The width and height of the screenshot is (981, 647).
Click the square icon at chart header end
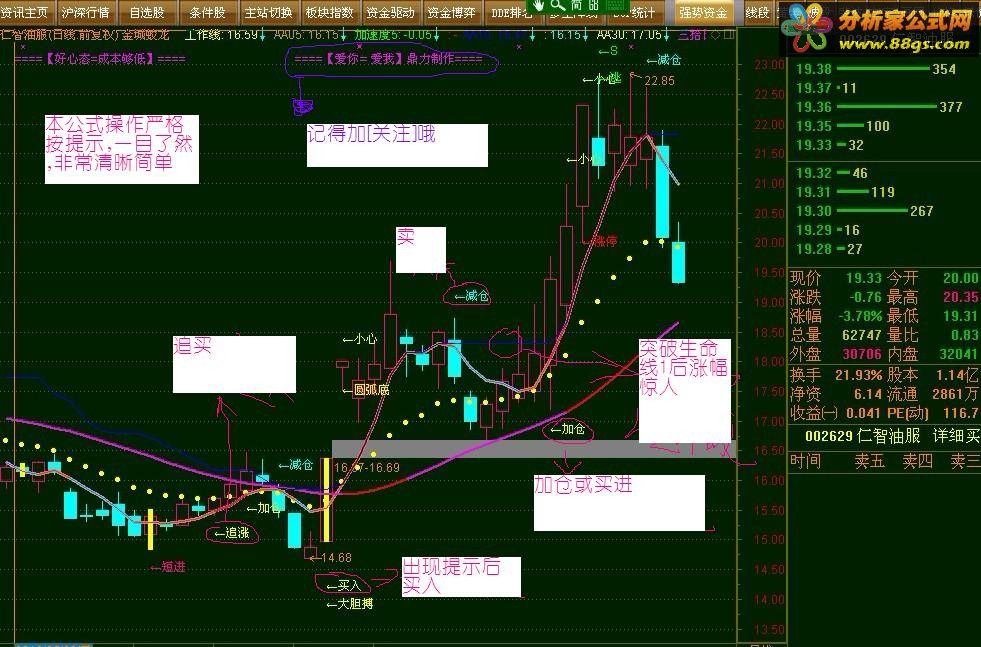click(729, 35)
